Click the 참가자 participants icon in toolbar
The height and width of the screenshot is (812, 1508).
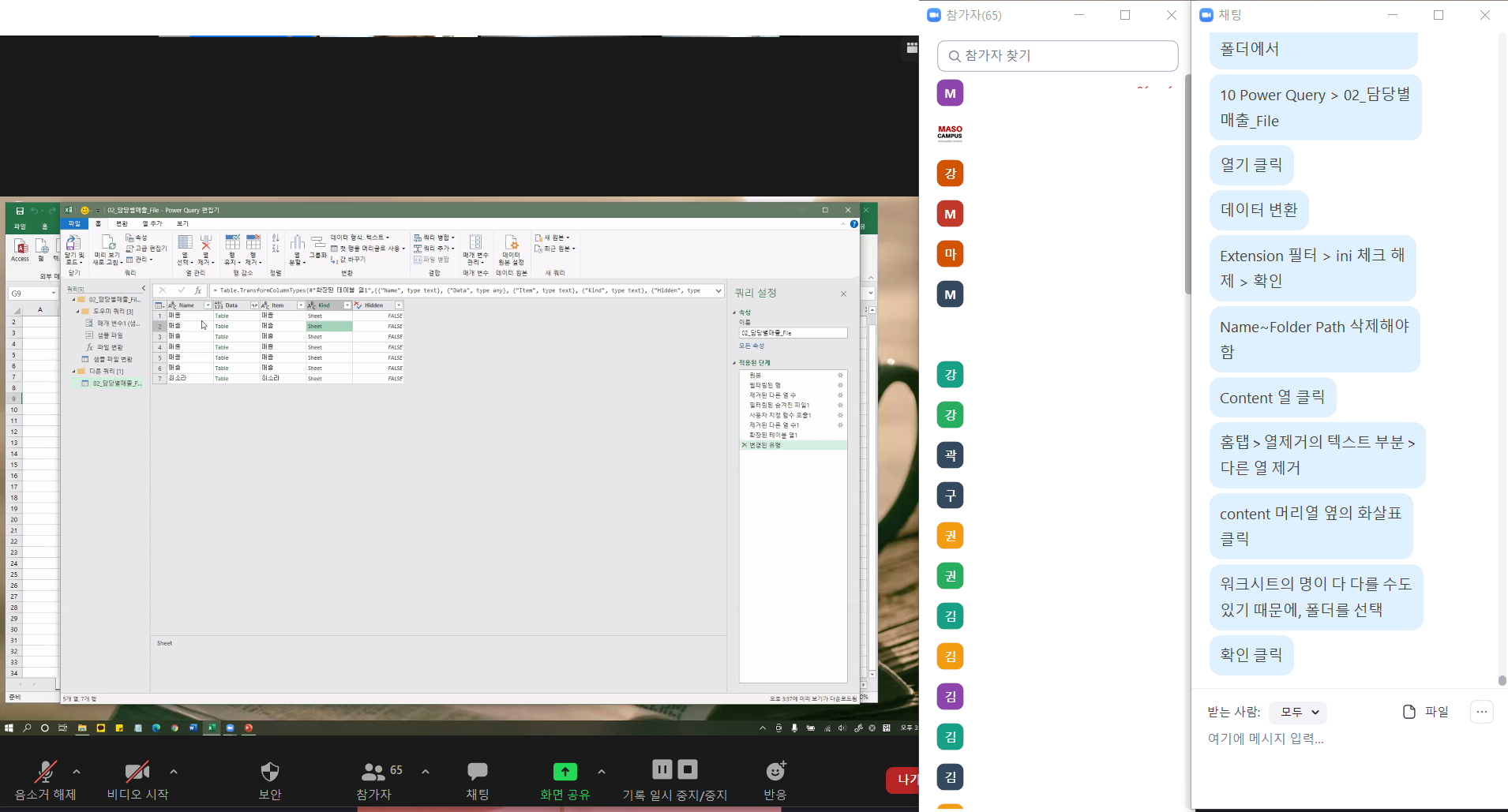tap(373, 771)
